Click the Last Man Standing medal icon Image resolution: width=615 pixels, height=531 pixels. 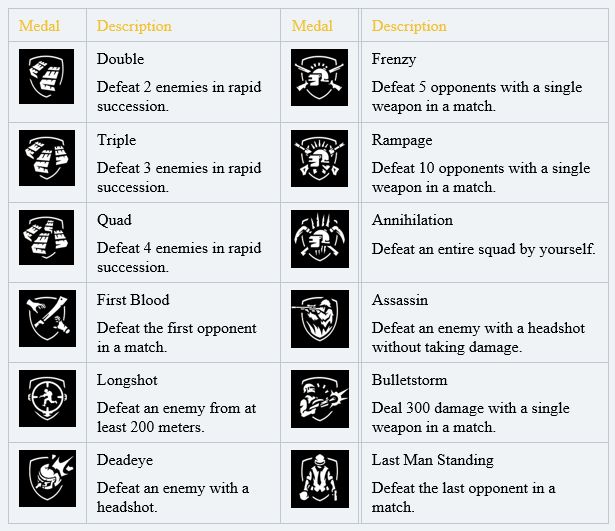point(320,478)
